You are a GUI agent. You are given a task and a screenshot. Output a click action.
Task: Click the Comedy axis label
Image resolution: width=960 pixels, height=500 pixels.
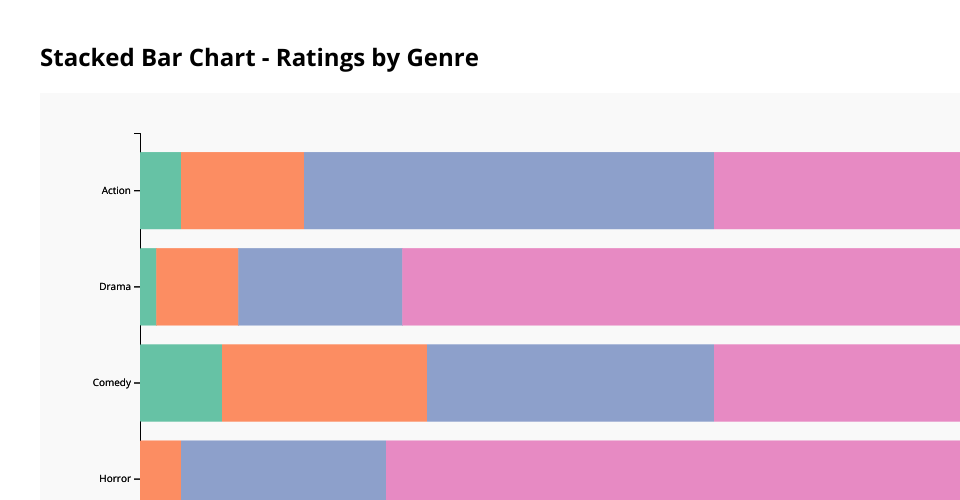pyautogui.click(x=112, y=383)
